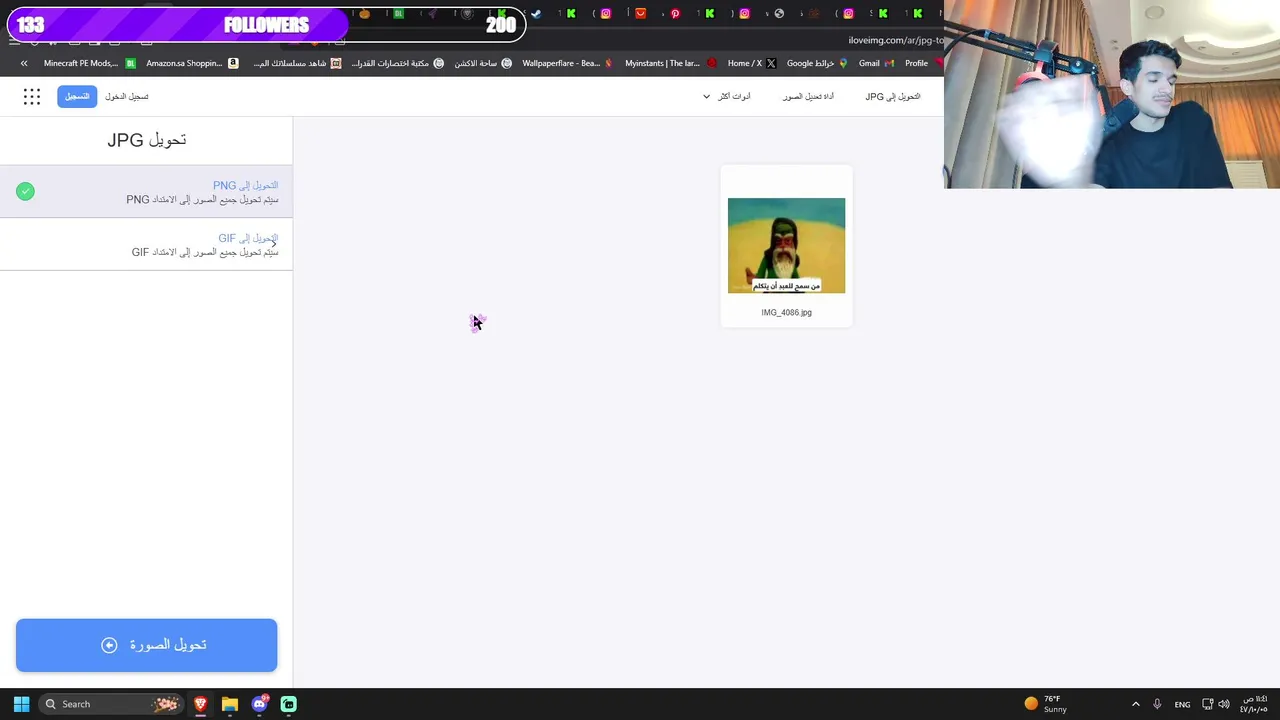Open the apps grid menu icon
This screenshot has width=1280, height=720.
click(x=32, y=96)
